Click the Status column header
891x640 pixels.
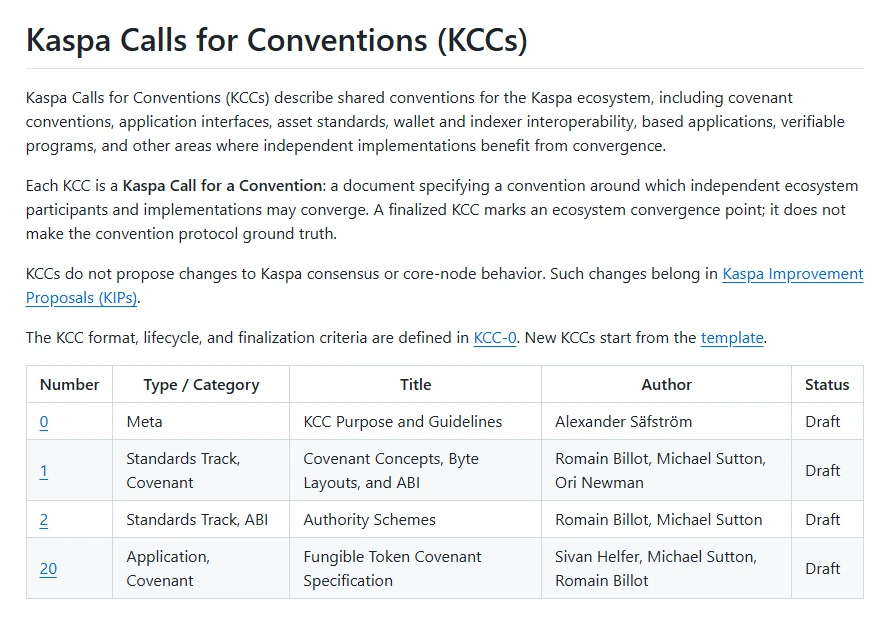click(827, 385)
